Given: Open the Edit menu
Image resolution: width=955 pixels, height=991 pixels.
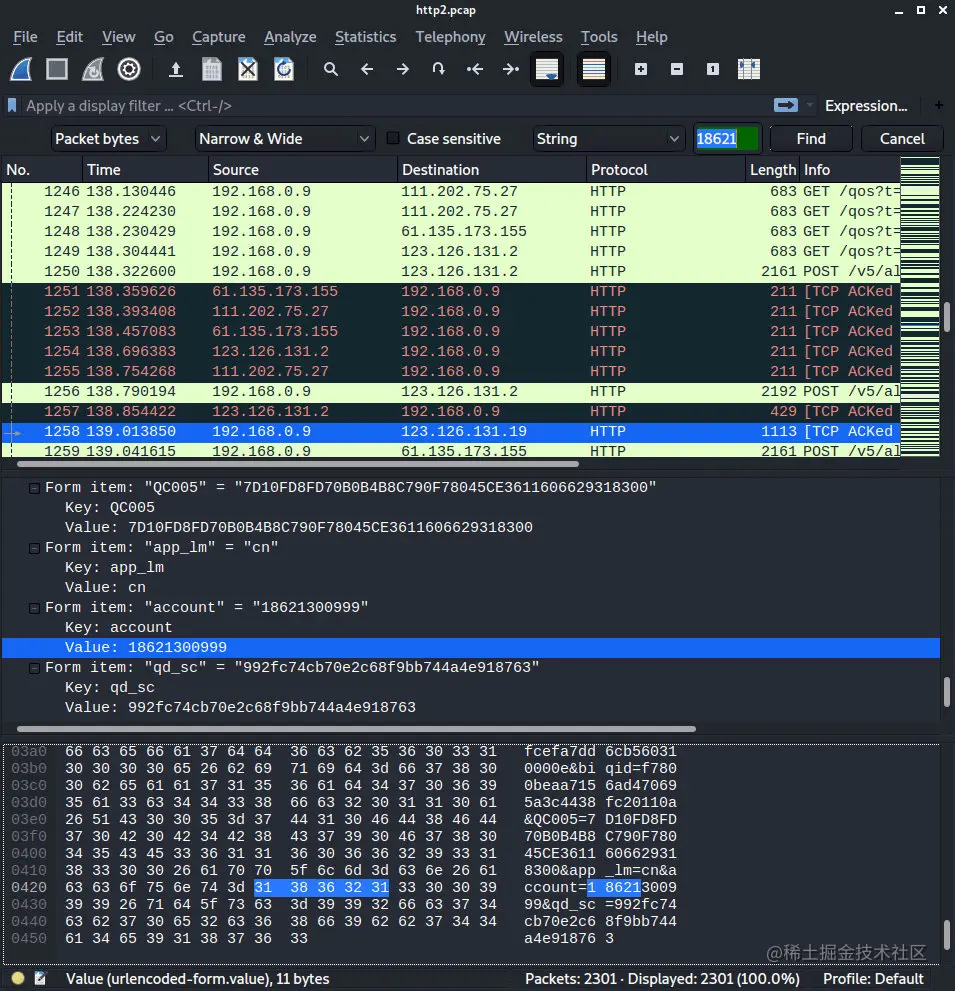Looking at the screenshot, I should click(70, 37).
